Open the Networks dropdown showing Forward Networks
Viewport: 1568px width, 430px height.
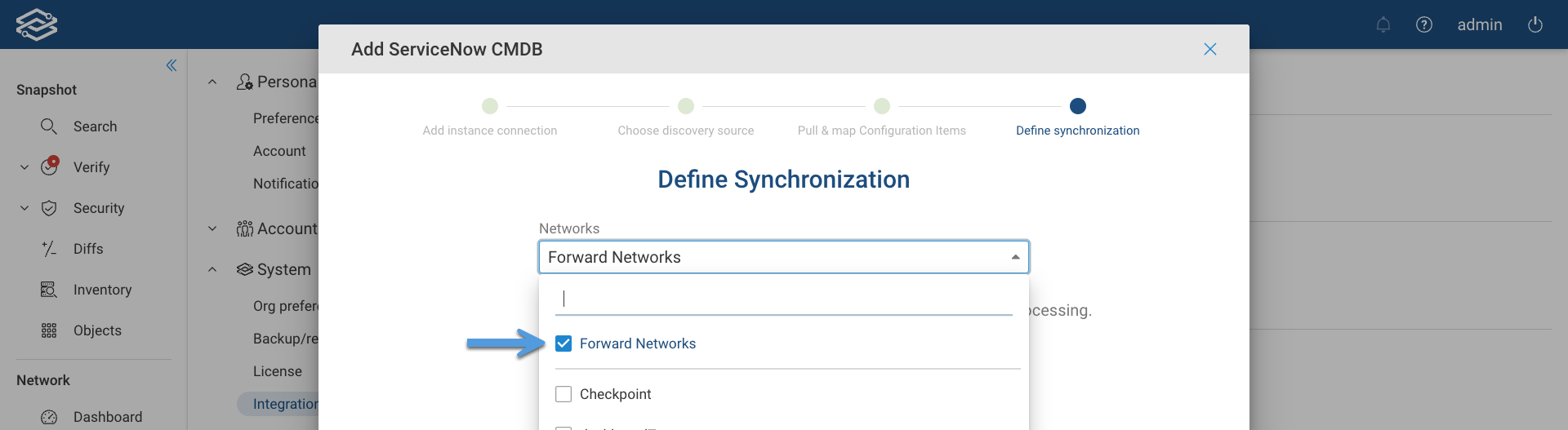pyautogui.click(x=784, y=257)
